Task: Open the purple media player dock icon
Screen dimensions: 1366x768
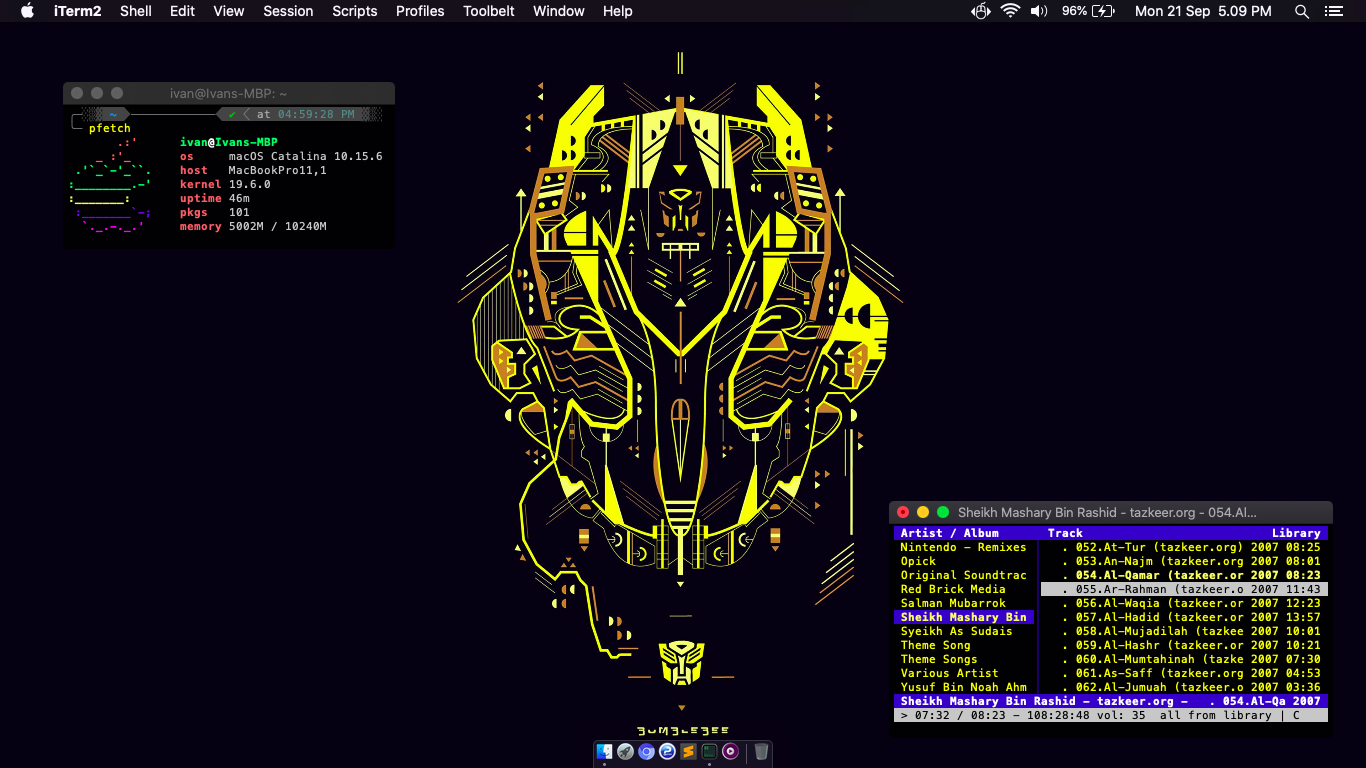Action: [x=730, y=751]
